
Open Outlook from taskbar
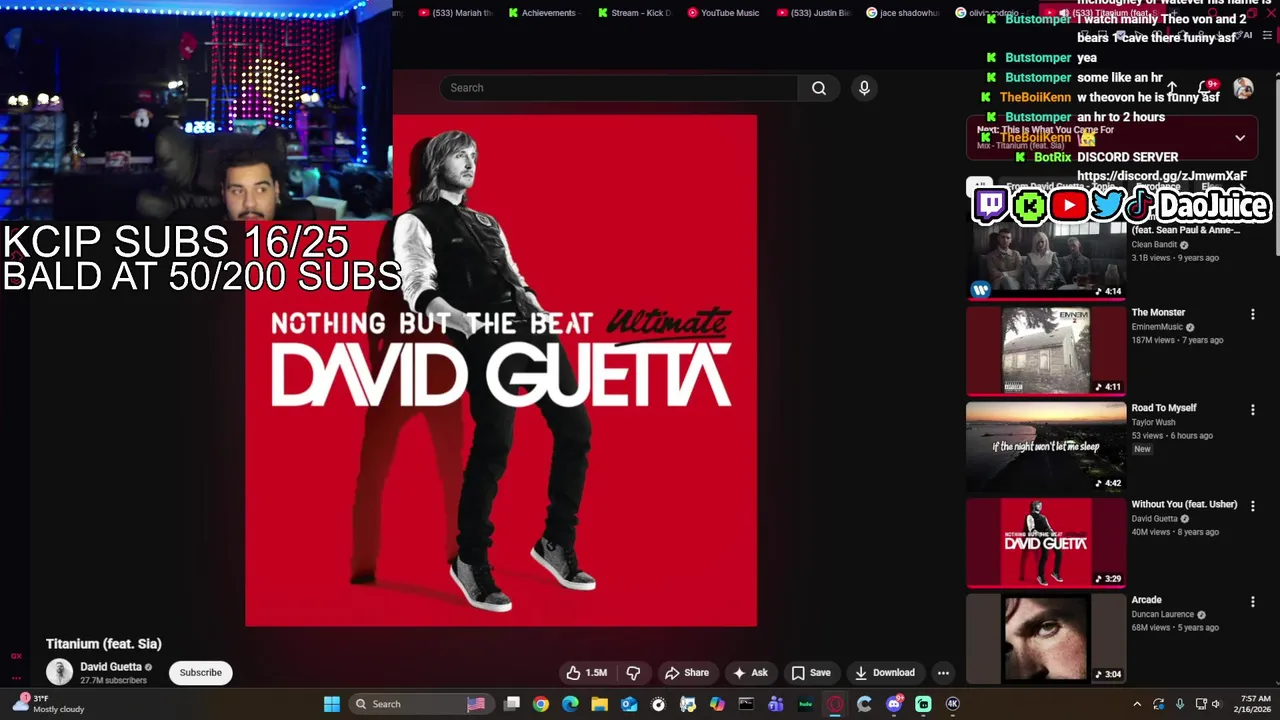629,704
